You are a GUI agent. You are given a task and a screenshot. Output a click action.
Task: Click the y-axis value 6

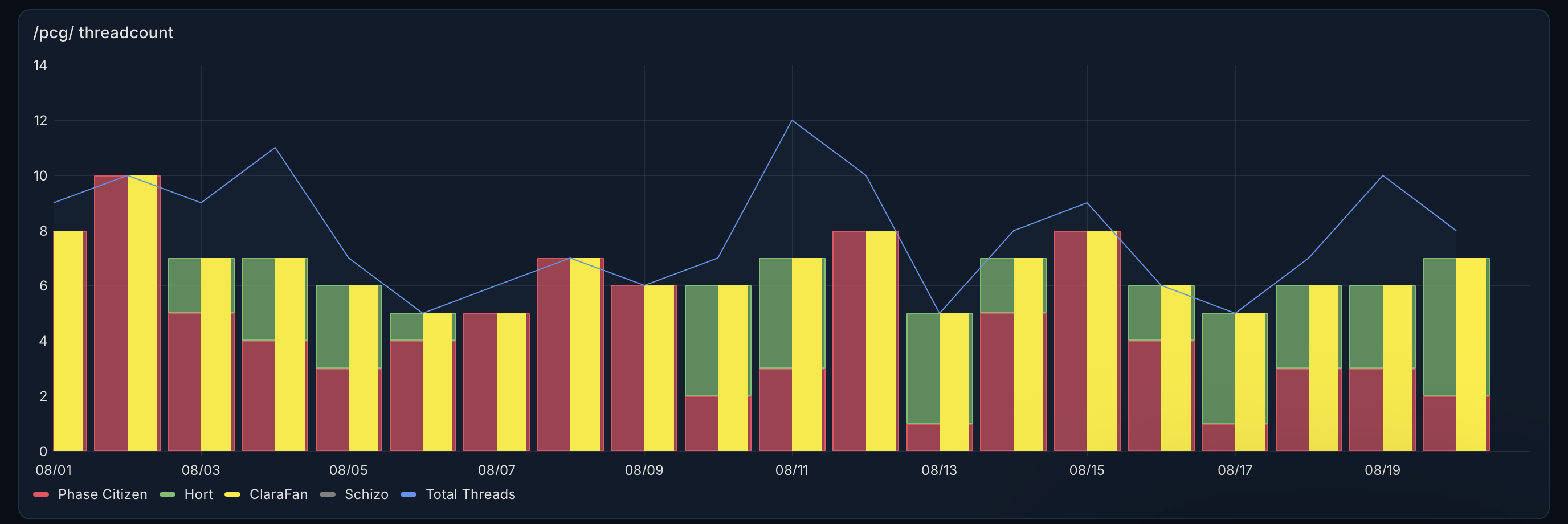coord(43,286)
